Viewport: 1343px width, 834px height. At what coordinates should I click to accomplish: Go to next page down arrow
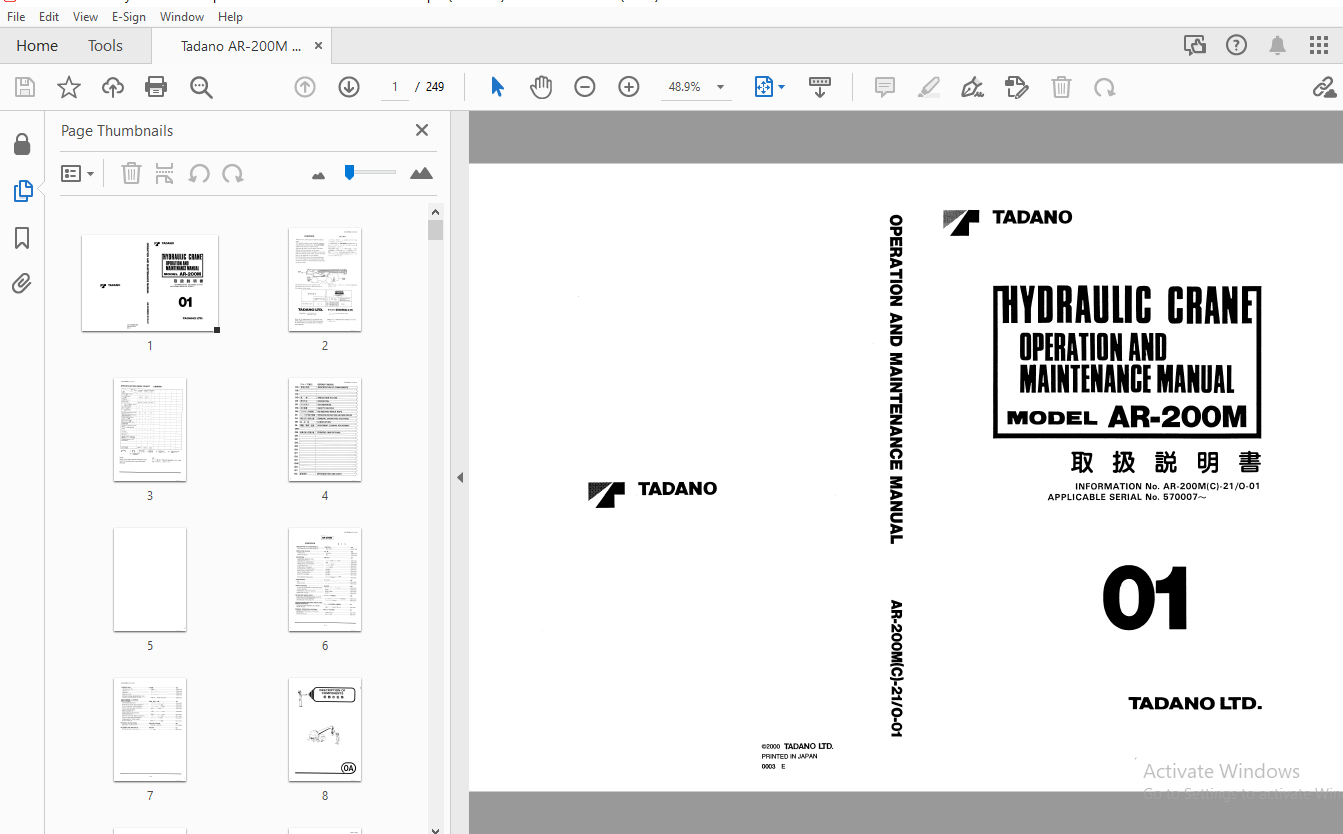tap(349, 87)
